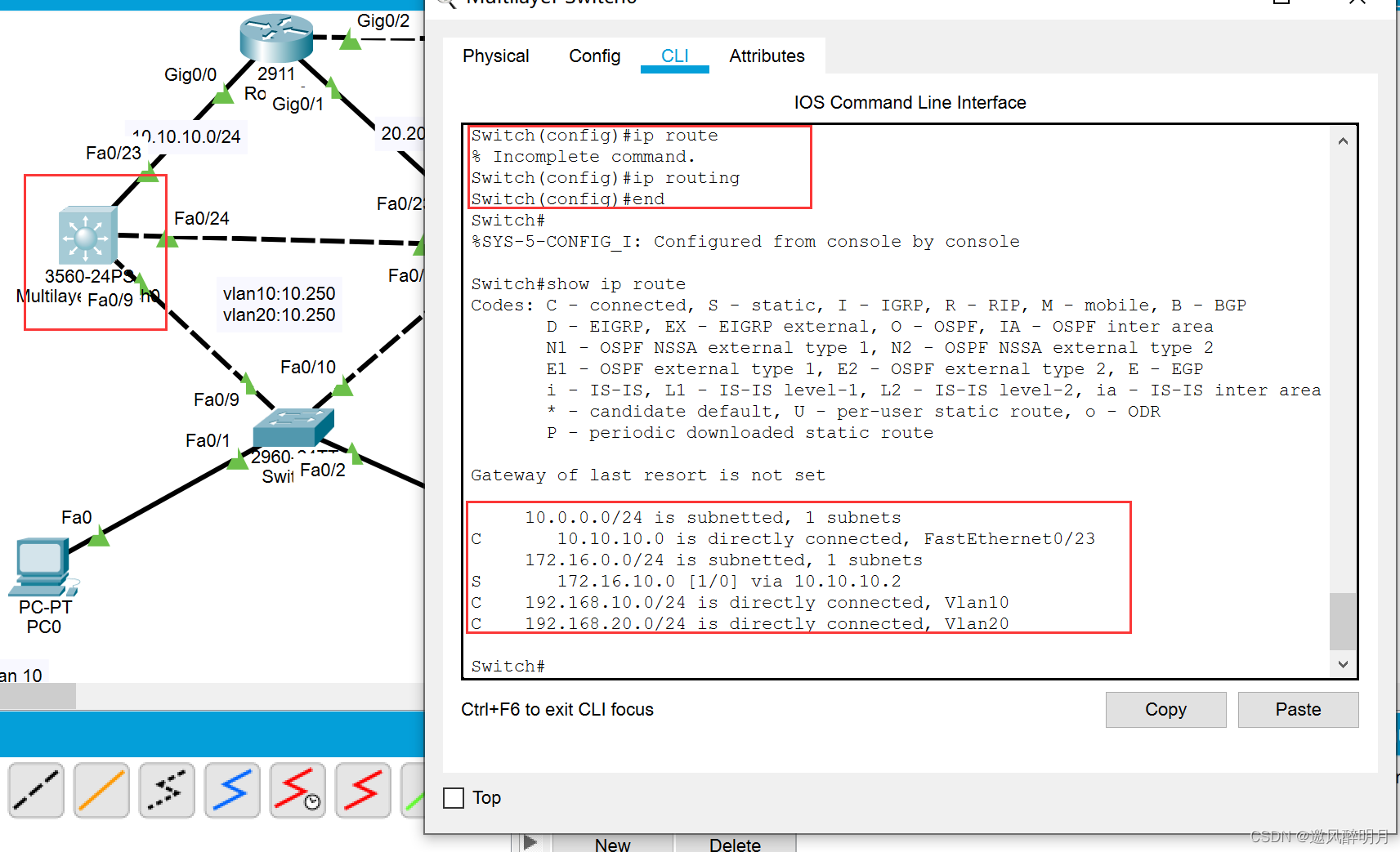This screenshot has height=852, width=1400.
Task: Click the Gig0/0 interface label
Action: coord(190,74)
